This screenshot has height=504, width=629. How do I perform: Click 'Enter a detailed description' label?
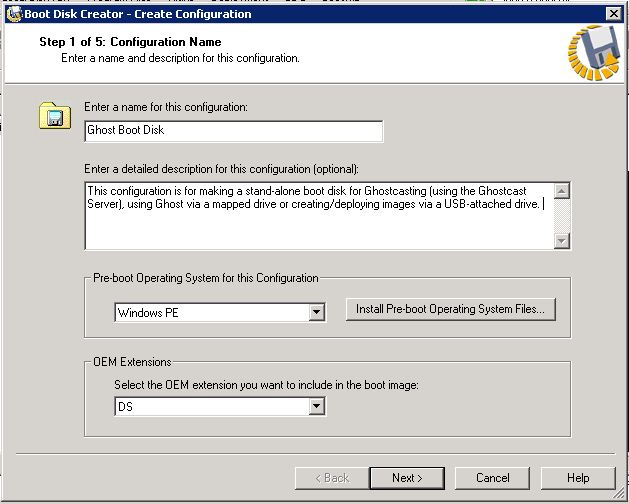pos(221,169)
